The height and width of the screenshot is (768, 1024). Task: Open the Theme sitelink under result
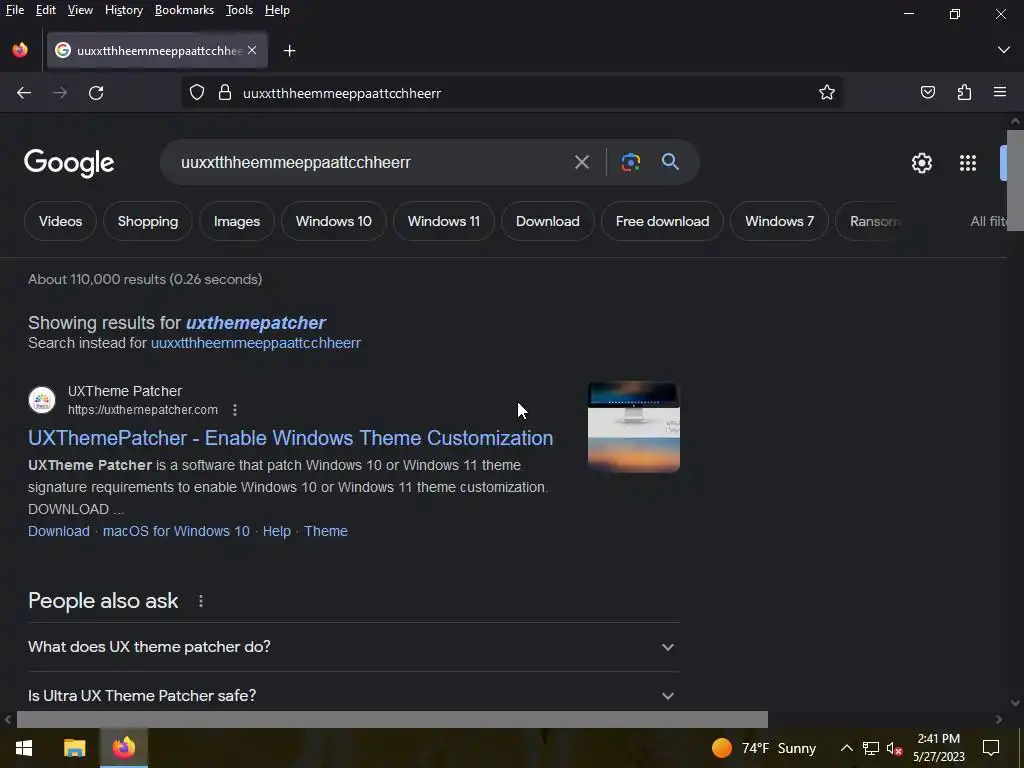tap(326, 531)
